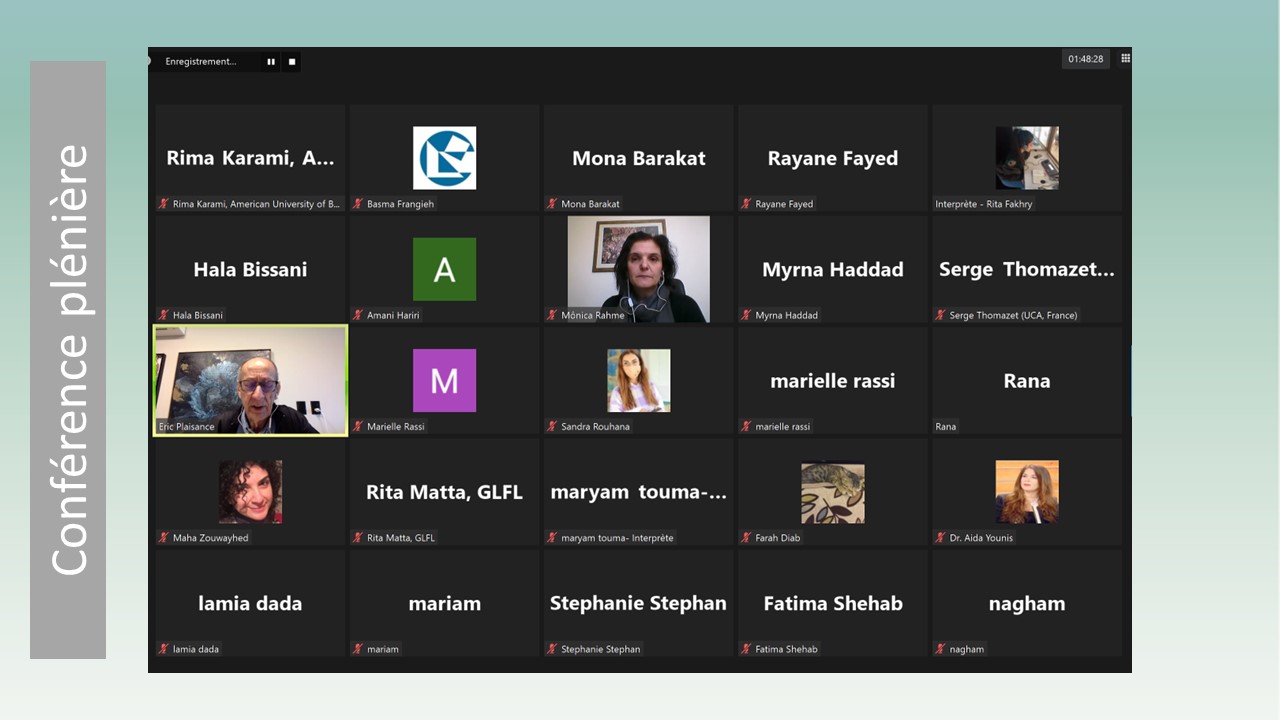
Task: Click muted mic icon beside Mona Barakat
Action: point(552,204)
